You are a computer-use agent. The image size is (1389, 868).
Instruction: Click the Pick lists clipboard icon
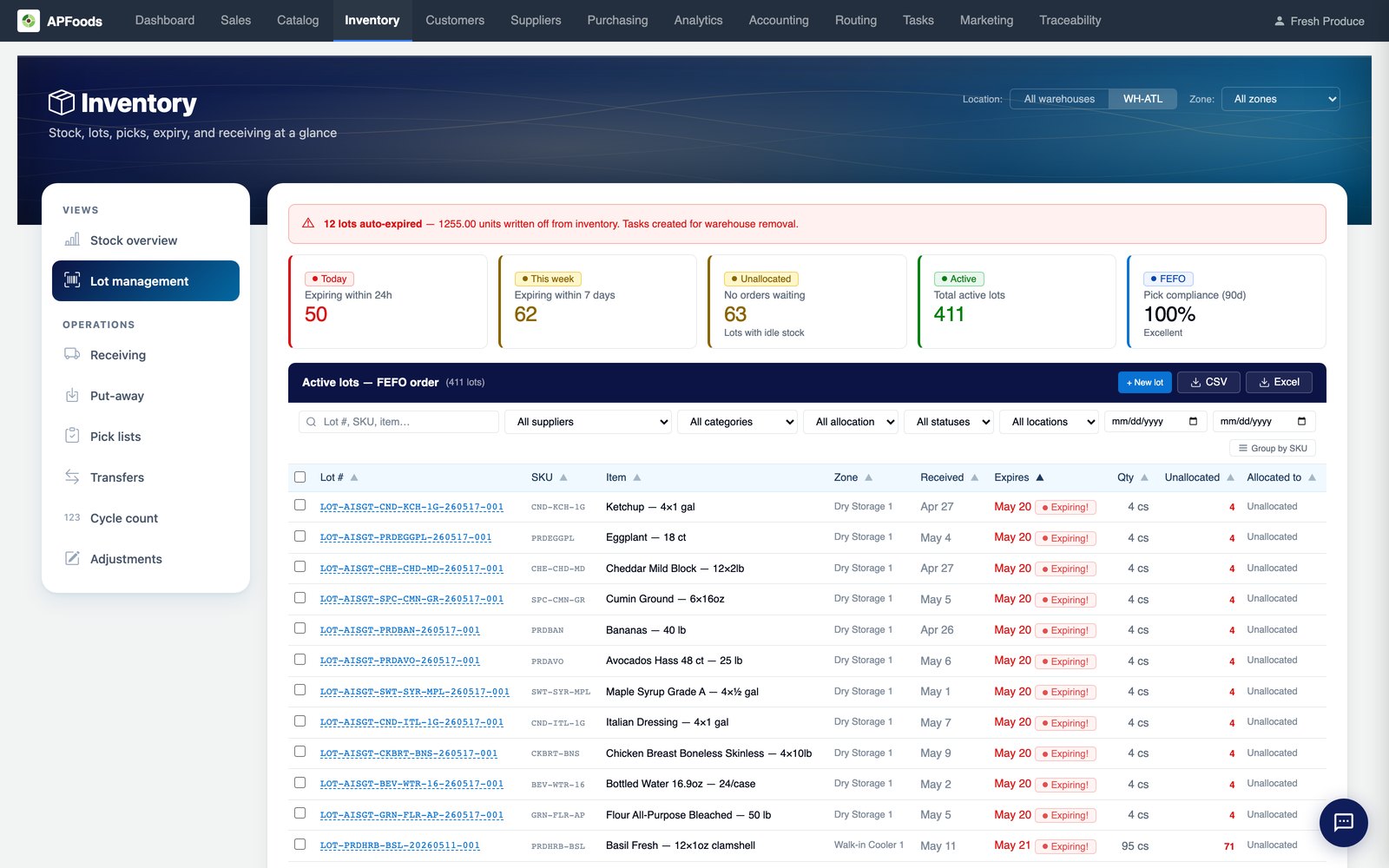pyautogui.click(x=72, y=436)
